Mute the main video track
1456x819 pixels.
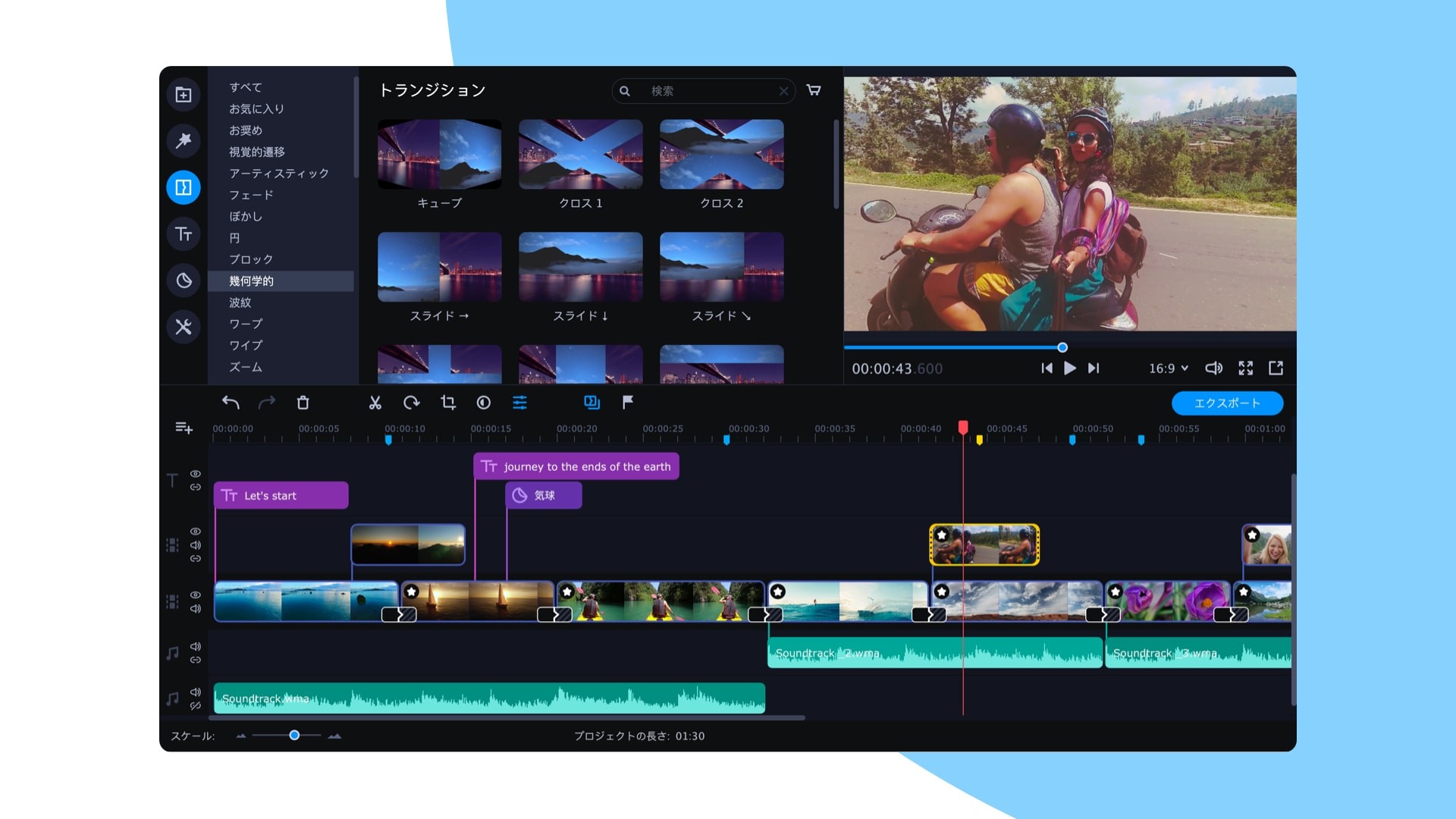click(x=196, y=608)
